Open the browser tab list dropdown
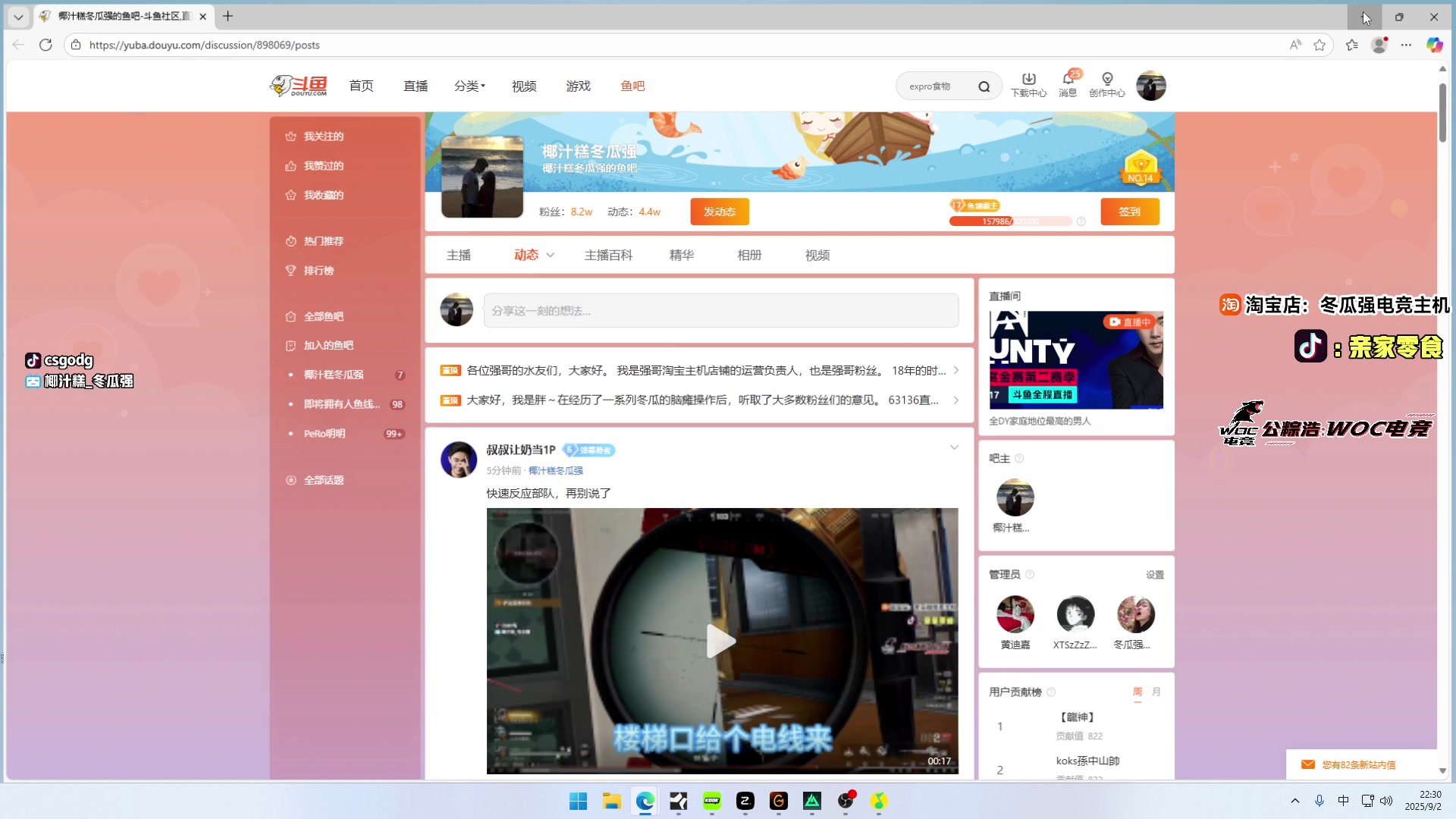 18,16
